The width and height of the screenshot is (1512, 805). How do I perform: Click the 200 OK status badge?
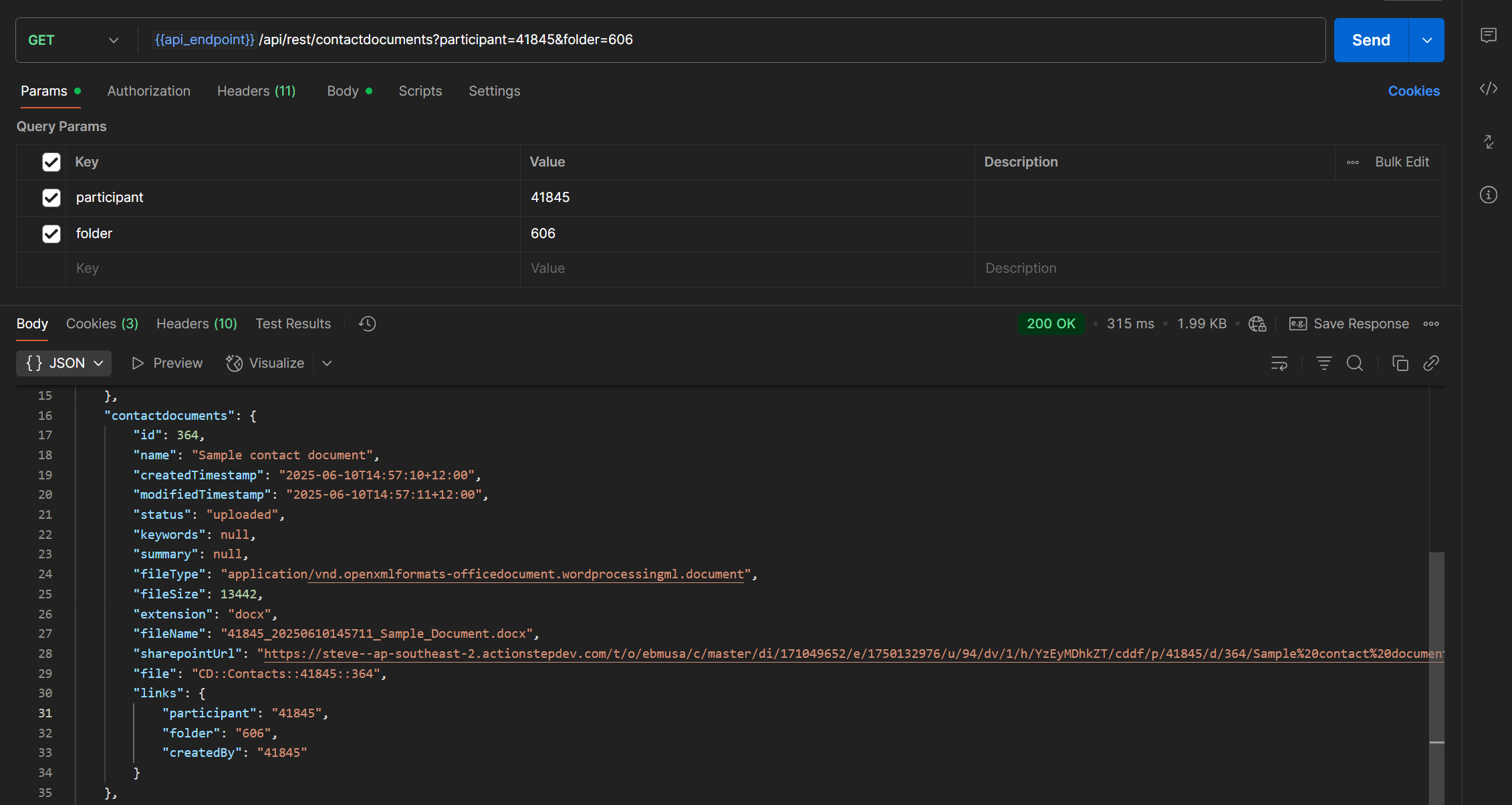[x=1051, y=324]
